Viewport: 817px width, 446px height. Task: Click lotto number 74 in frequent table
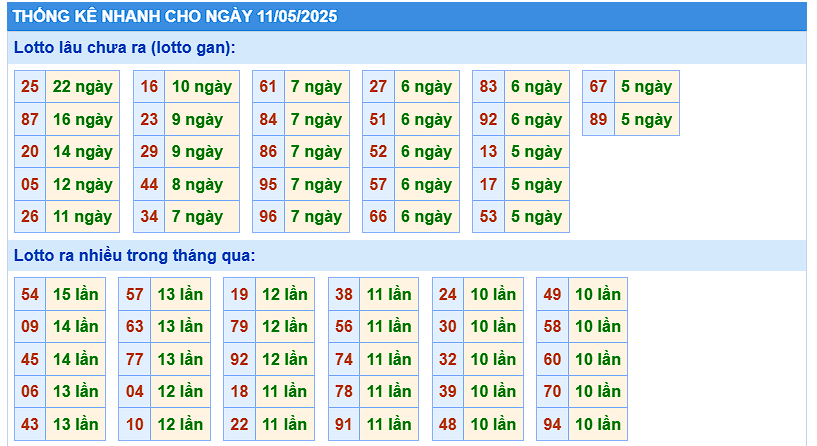coord(344,360)
